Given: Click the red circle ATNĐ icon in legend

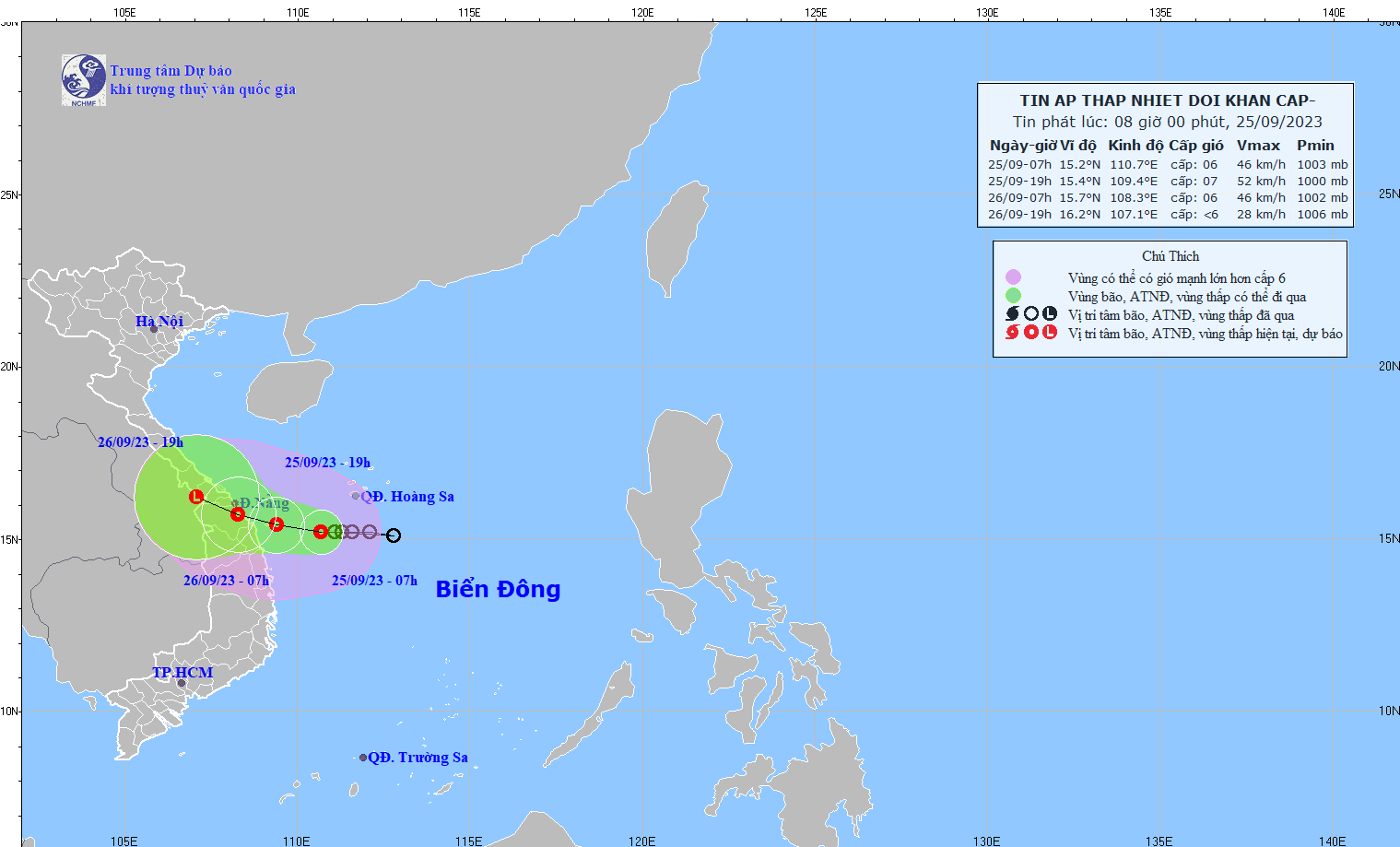Looking at the screenshot, I should point(1031,333).
